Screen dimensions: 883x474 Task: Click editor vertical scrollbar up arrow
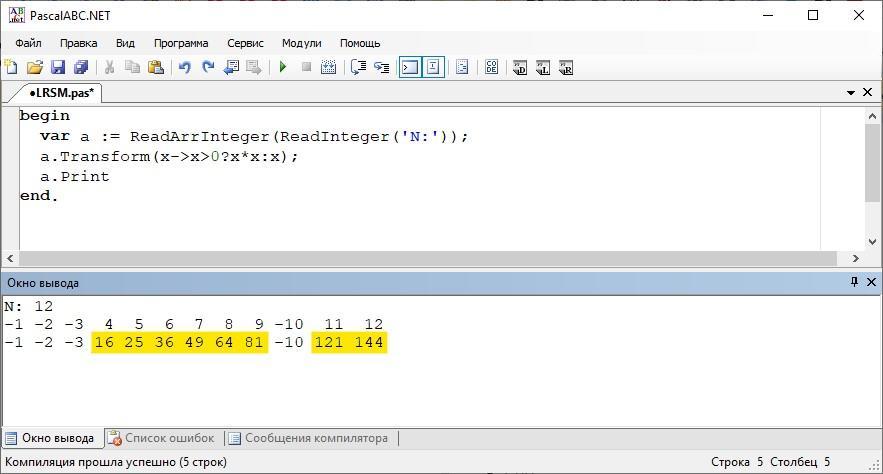pos(872,117)
